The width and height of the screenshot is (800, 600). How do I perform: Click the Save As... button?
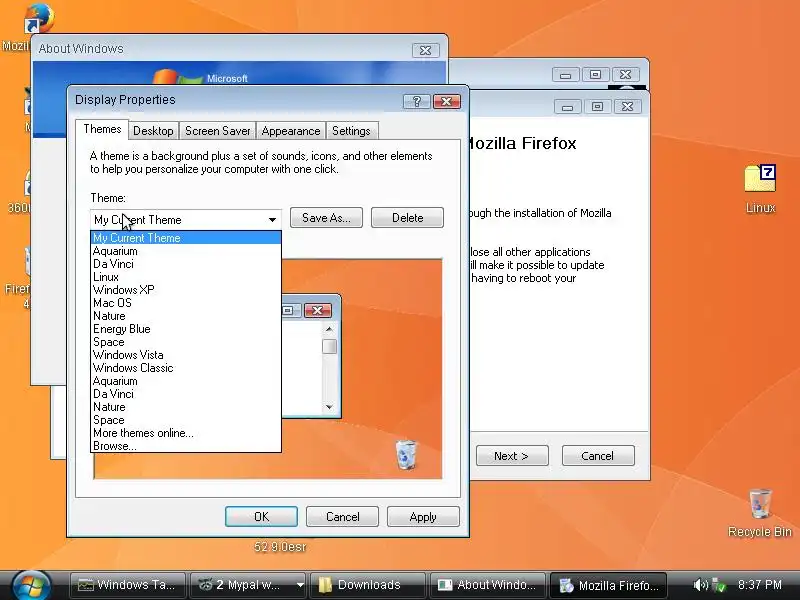(326, 218)
